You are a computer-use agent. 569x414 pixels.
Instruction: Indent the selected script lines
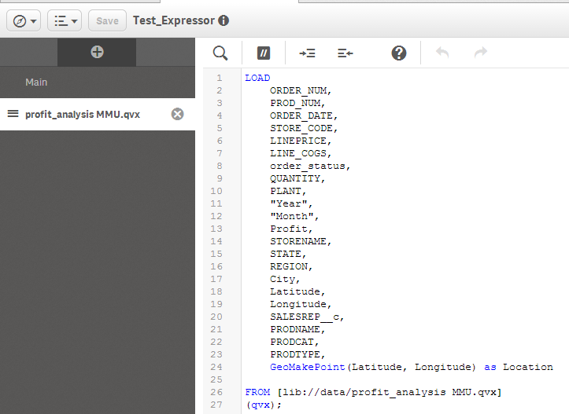[x=307, y=53]
